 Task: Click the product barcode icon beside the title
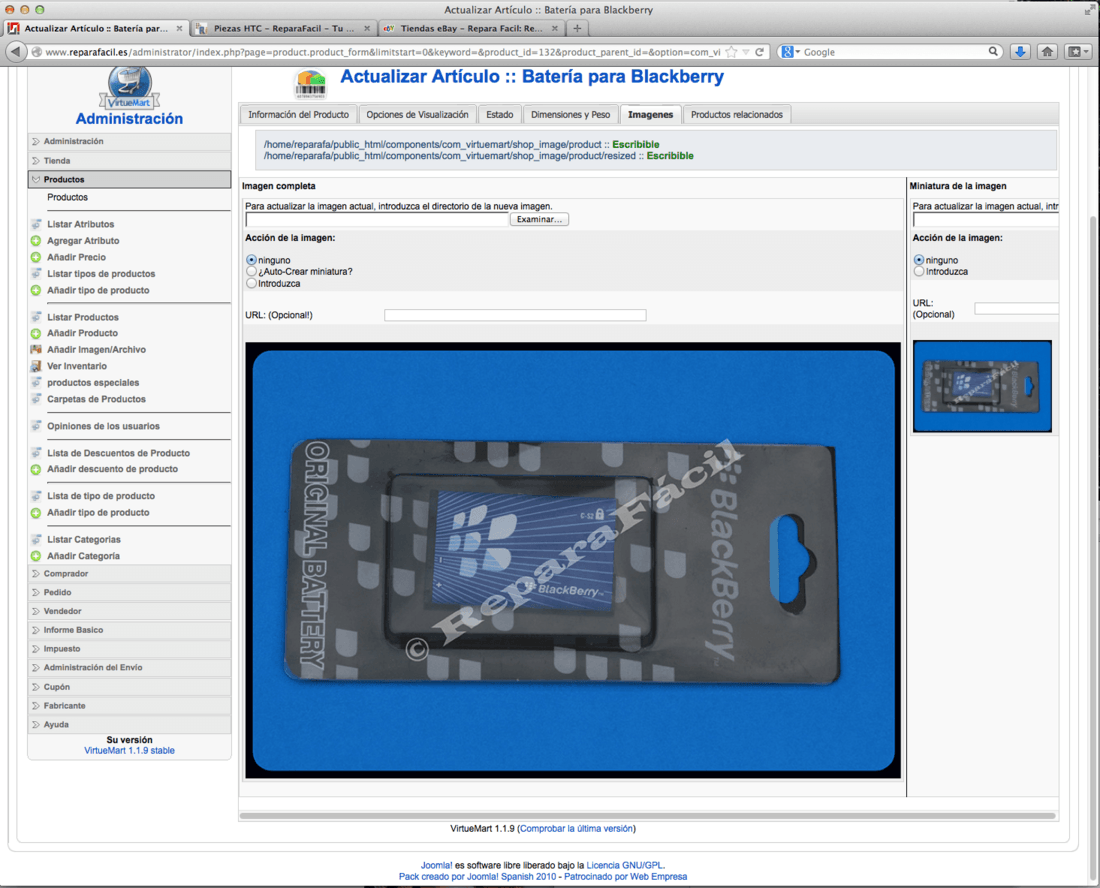point(310,85)
